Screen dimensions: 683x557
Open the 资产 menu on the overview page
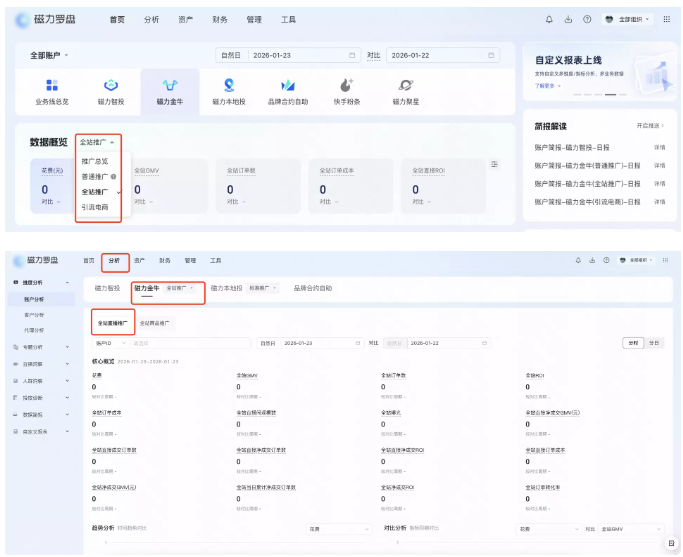pyautogui.click(x=186, y=20)
